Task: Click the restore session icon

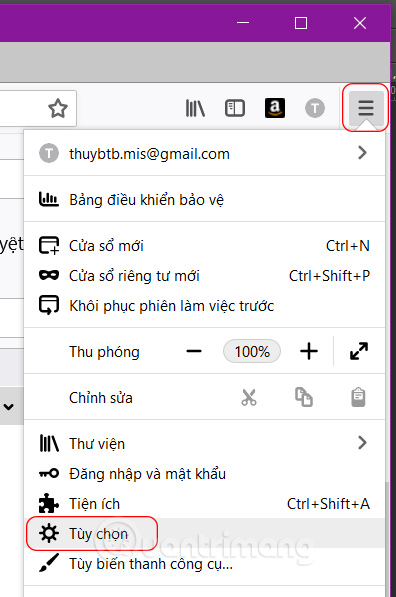Action: coord(49,305)
